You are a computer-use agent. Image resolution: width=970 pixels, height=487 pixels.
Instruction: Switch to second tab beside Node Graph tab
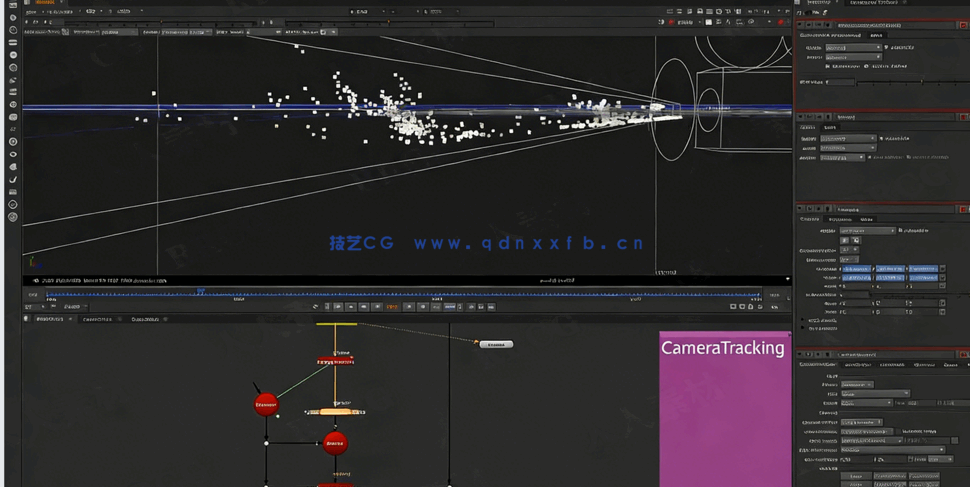click(x=97, y=319)
